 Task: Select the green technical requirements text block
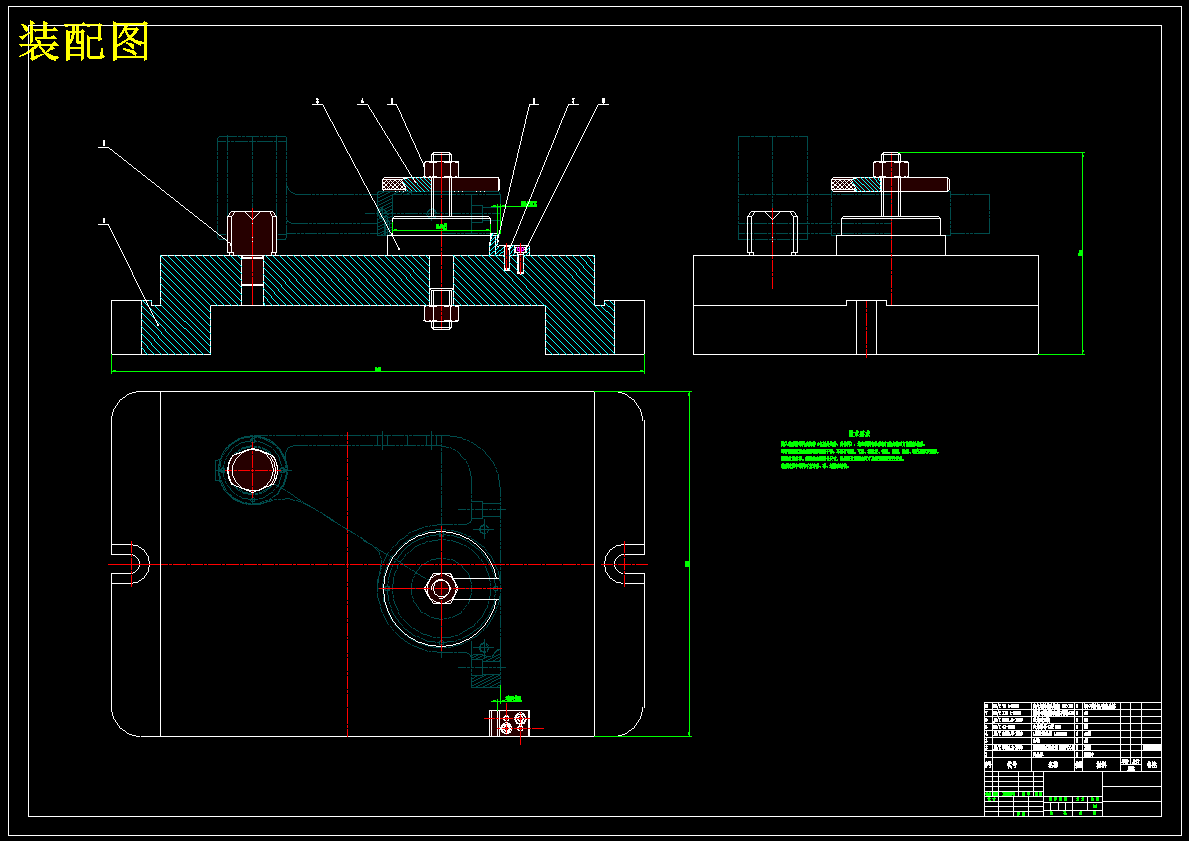[860, 450]
